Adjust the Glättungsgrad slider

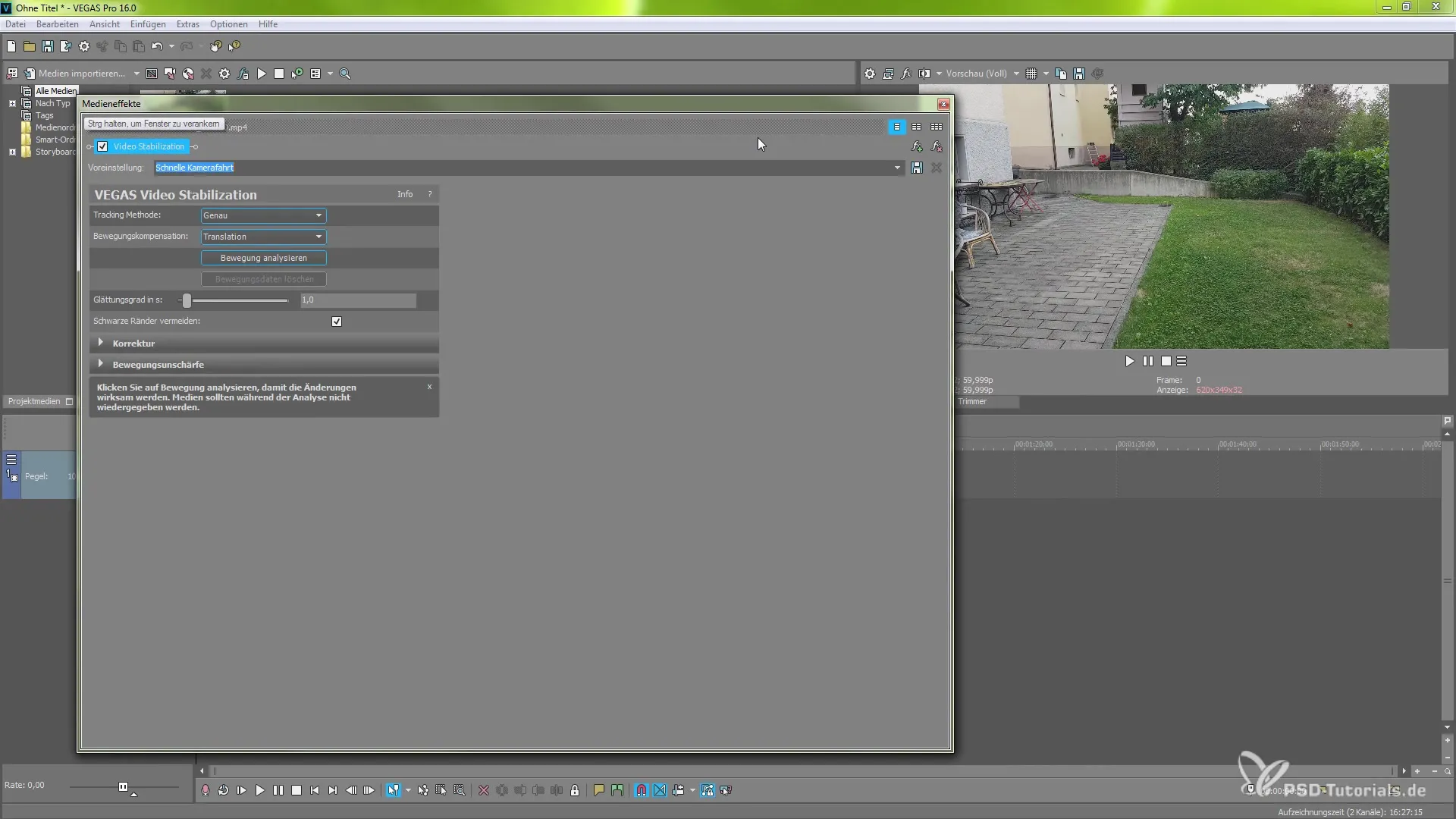tap(187, 300)
